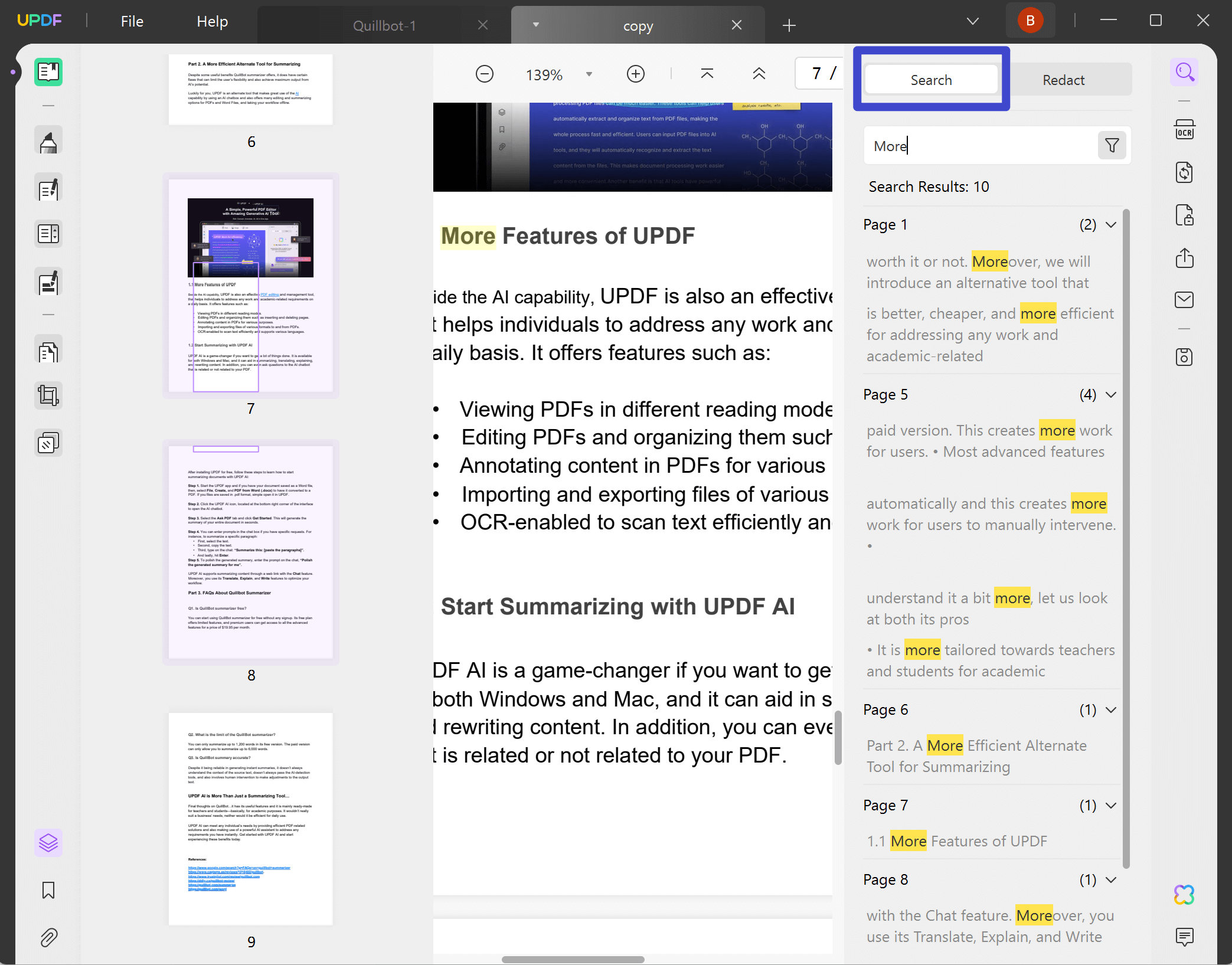Image resolution: width=1232 pixels, height=965 pixels.
Task: Open the UPDF AI assistant
Action: click(x=1184, y=895)
